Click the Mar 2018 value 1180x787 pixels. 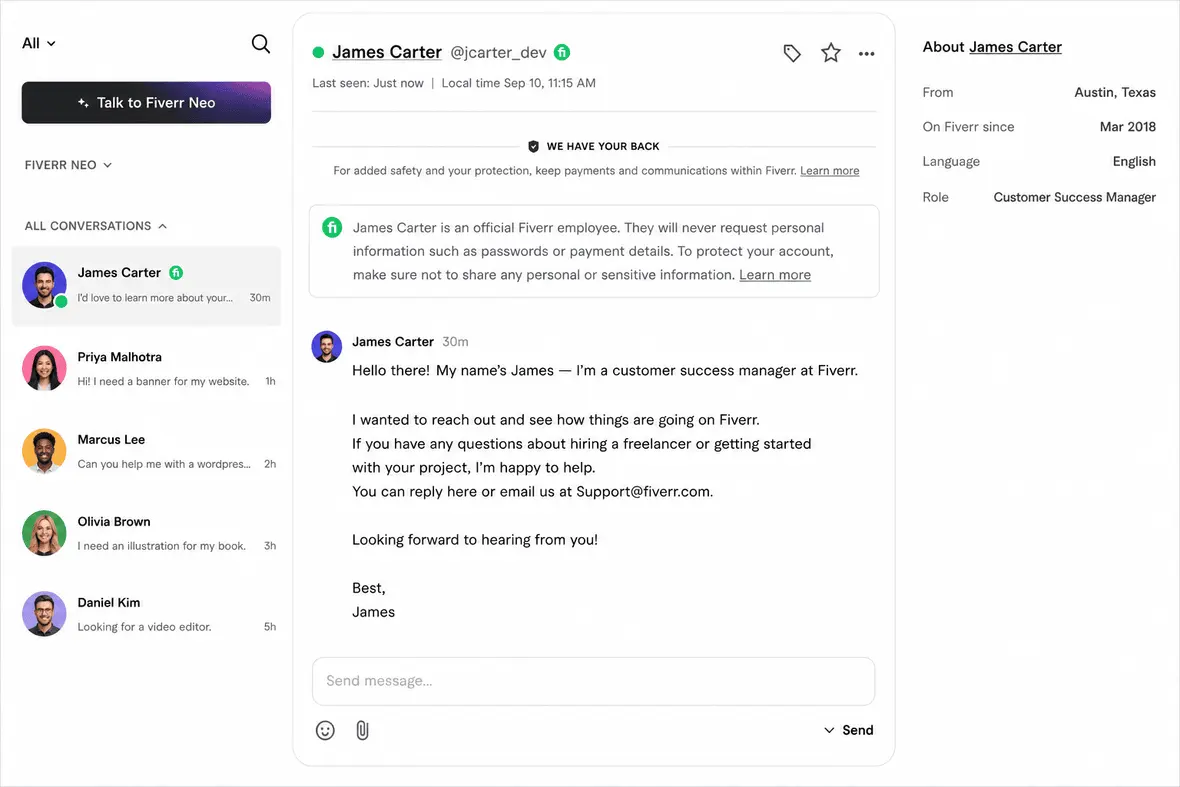1127,127
